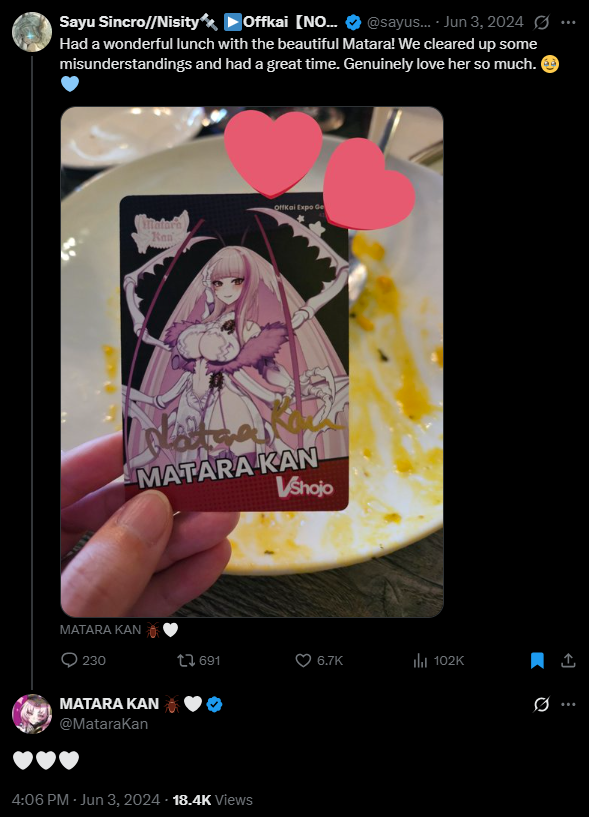Open the Jun 3, 2024 tweet date
Screen dimensions: 589x817
483,22
